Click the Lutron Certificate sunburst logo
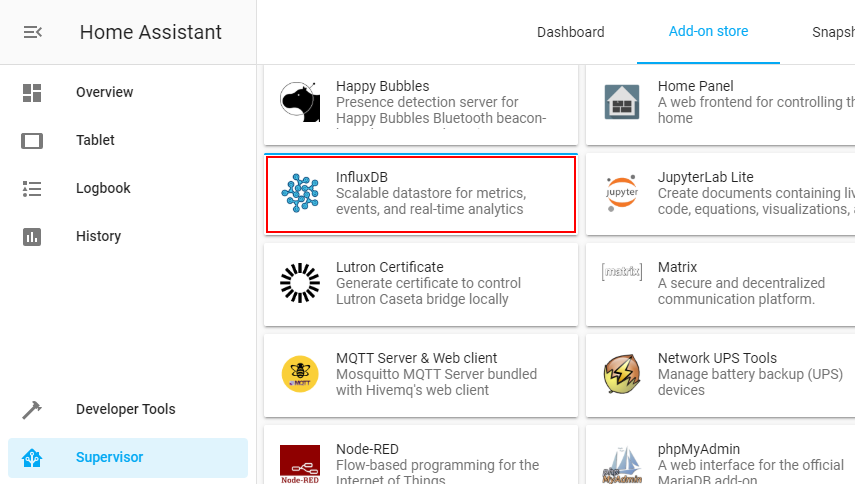Image resolution: width=855 pixels, height=484 pixels. pos(300,283)
